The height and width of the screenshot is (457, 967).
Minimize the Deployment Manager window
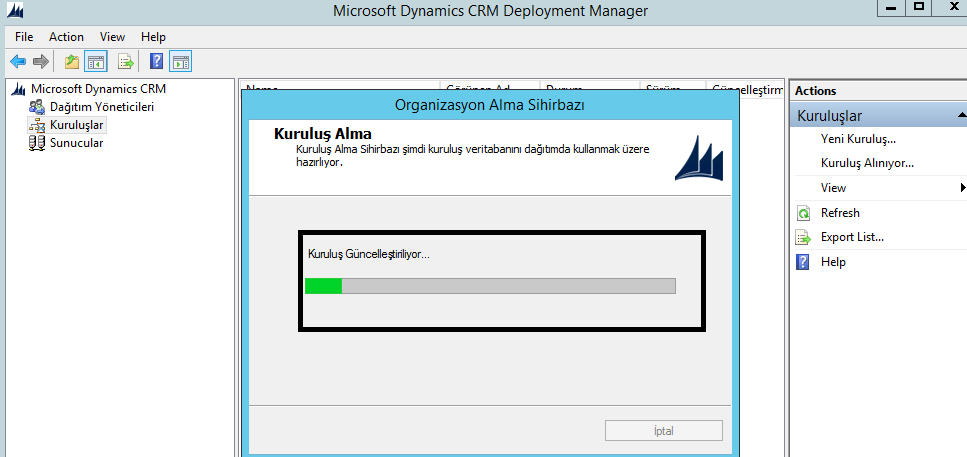click(x=891, y=7)
